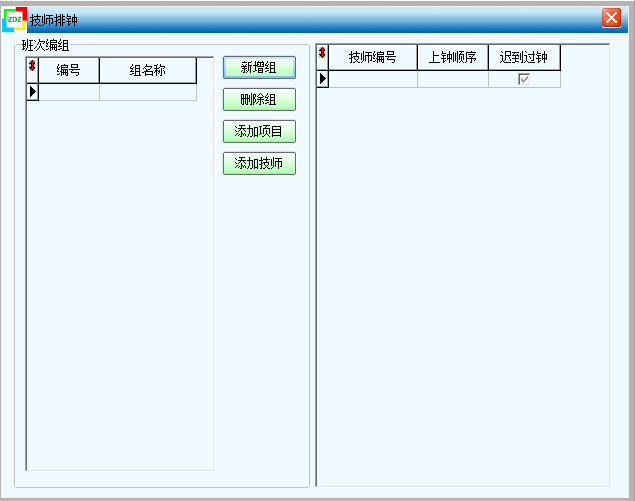
Task: Select the 迟到过钟 column header
Action: (524, 58)
